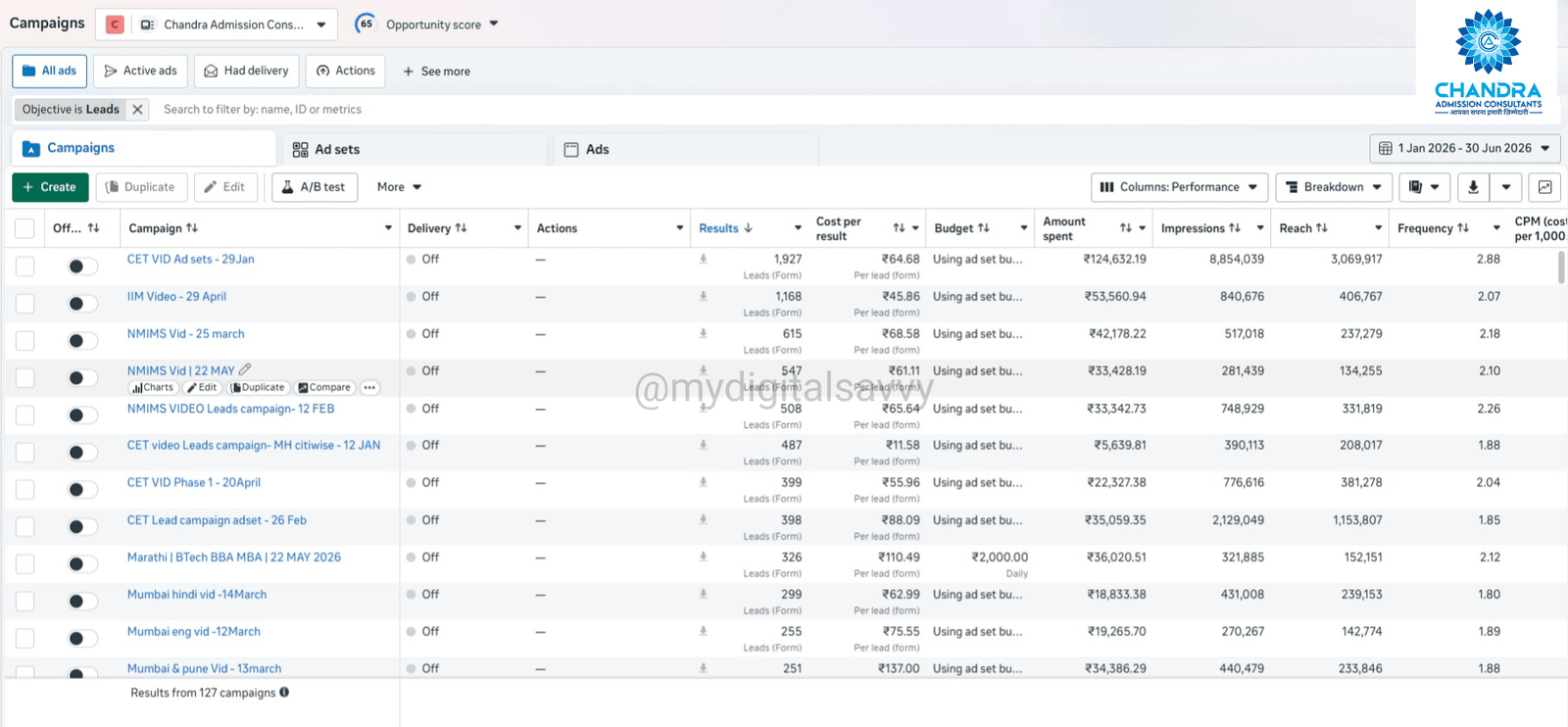The image size is (1568, 727).
Task: Toggle the CET VID Ad sets - 29Jan campaign switch
Action: 82,267
